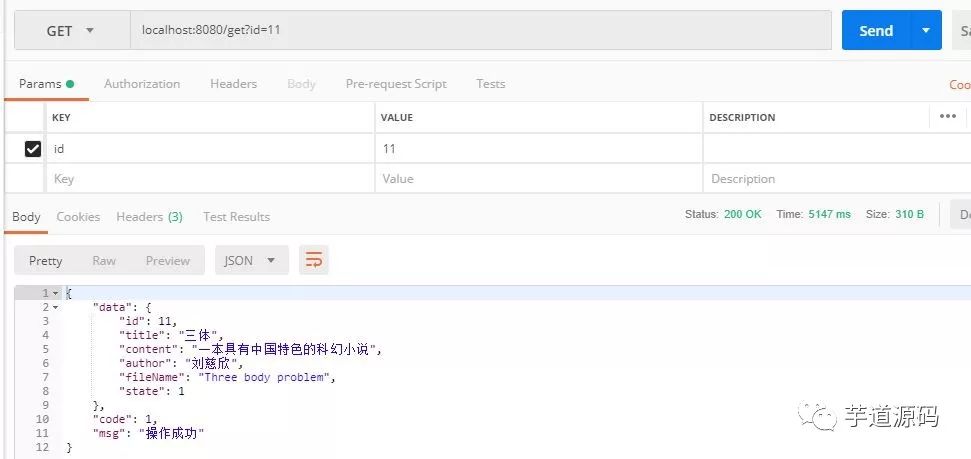971x459 pixels.
Task: Click the empty Value placeholder field
Action: click(539, 178)
